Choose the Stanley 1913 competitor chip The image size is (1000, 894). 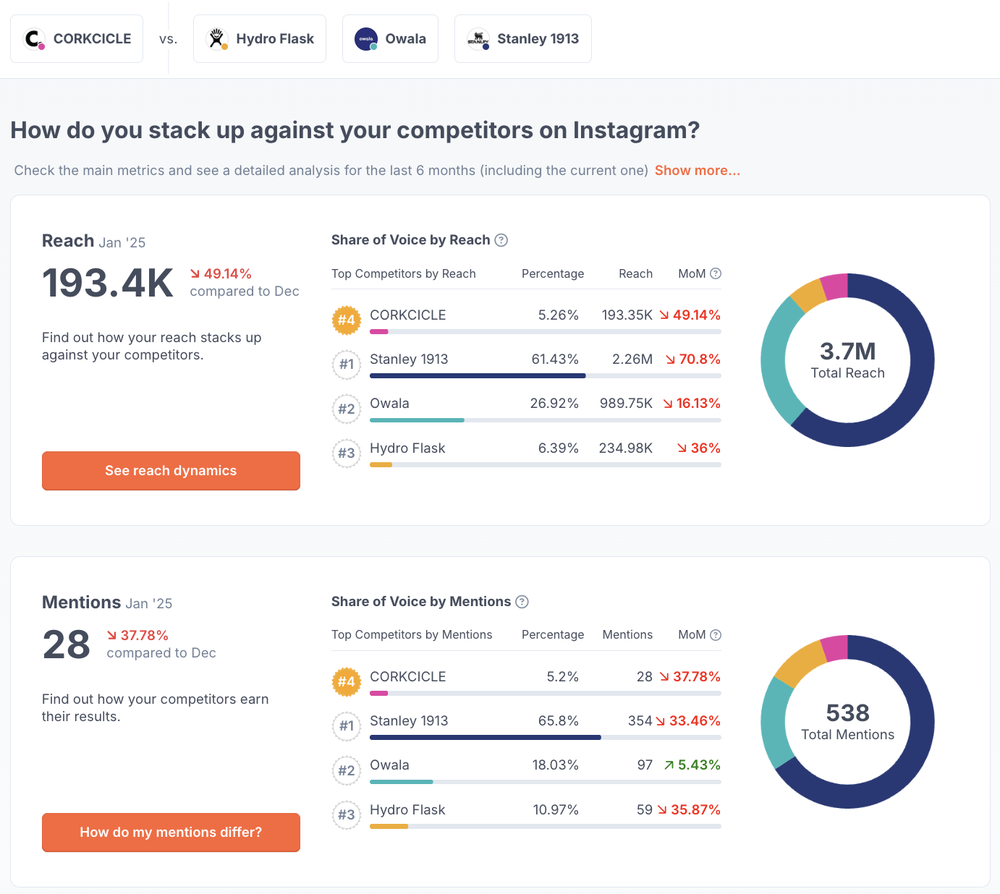[523, 39]
